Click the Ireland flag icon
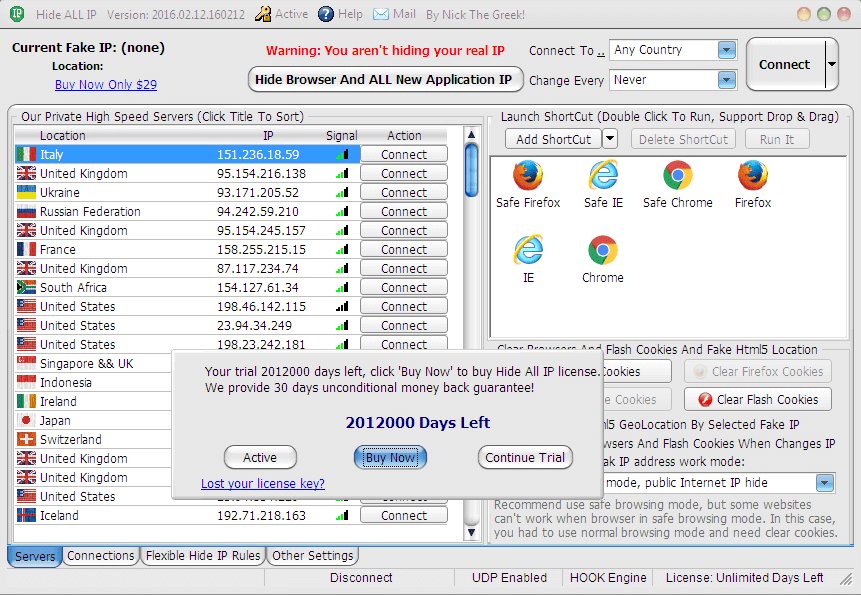Screen dimensions: 861x595 point(26,402)
